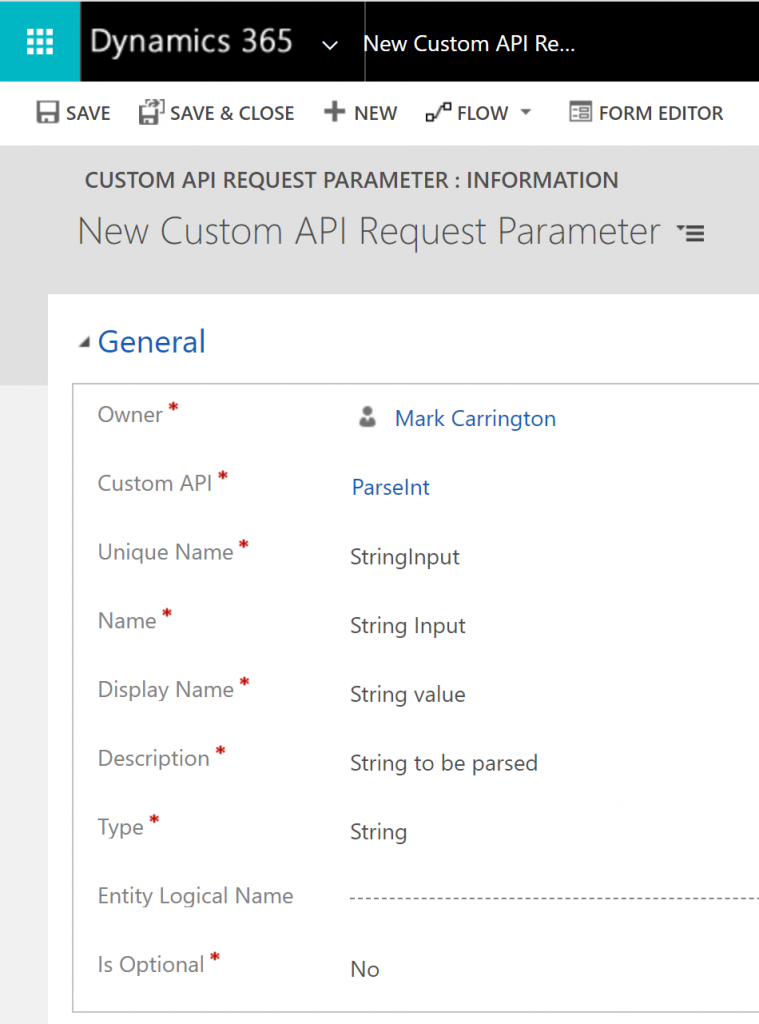Open the Flow dropdown arrow
Viewport: 759px width, 1024px height.
point(526,113)
